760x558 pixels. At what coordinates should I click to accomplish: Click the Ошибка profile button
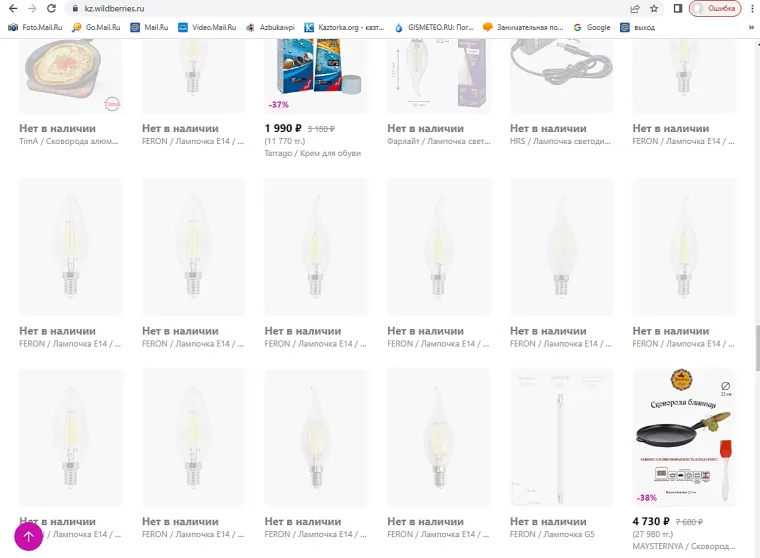714,8
